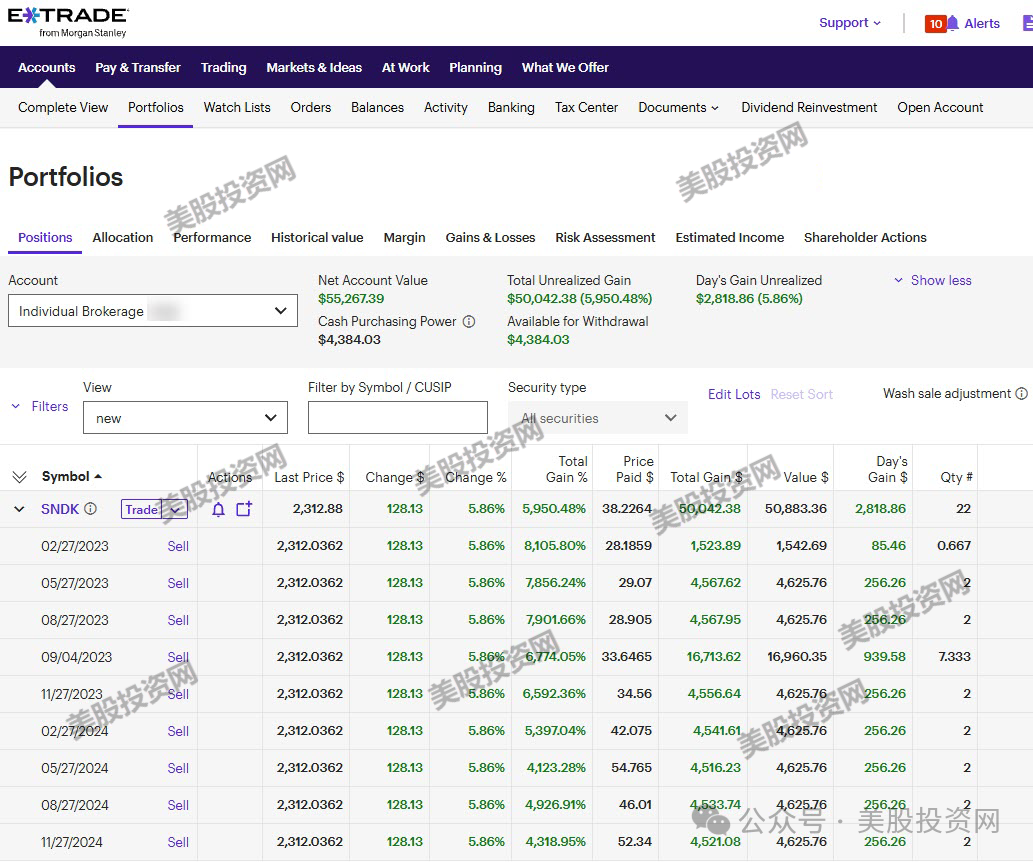Screen dimensions: 1033x862
Task: Open the Tax Center tab
Action: 586,107
